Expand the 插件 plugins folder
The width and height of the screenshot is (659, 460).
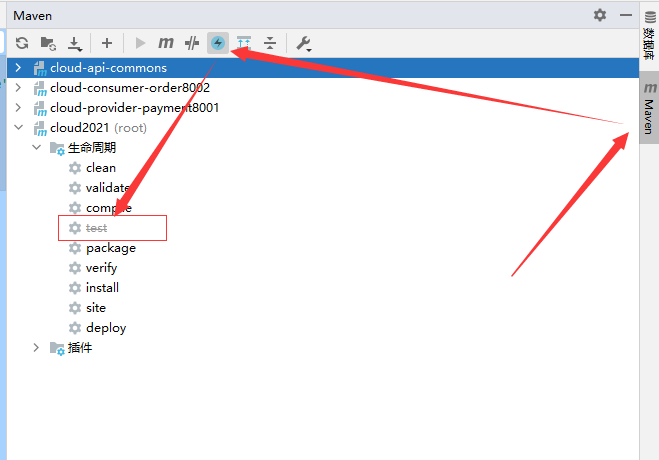pyautogui.click(x=36, y=348)
